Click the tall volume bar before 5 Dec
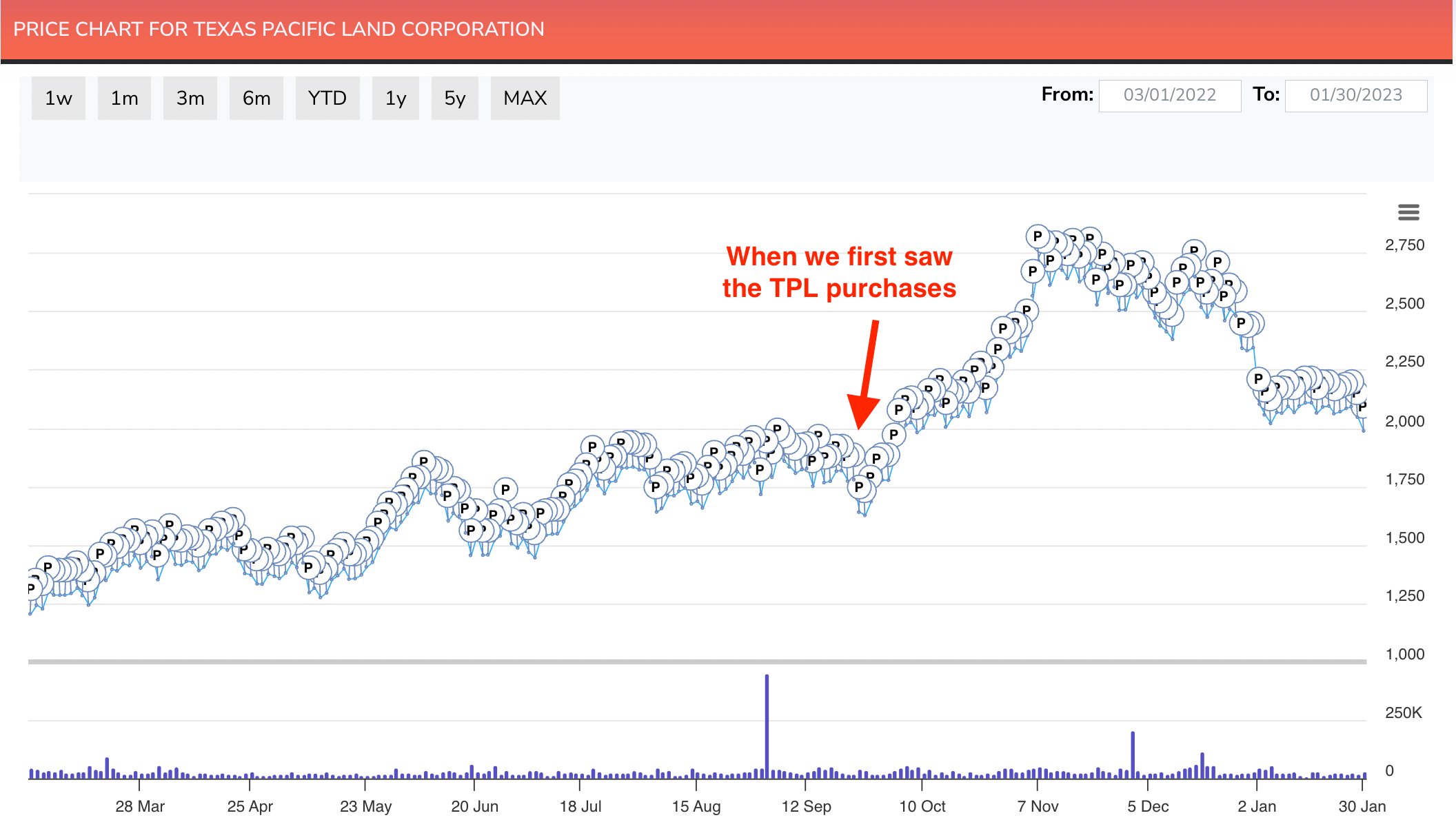1456x831 pixels. (1132, 754)
